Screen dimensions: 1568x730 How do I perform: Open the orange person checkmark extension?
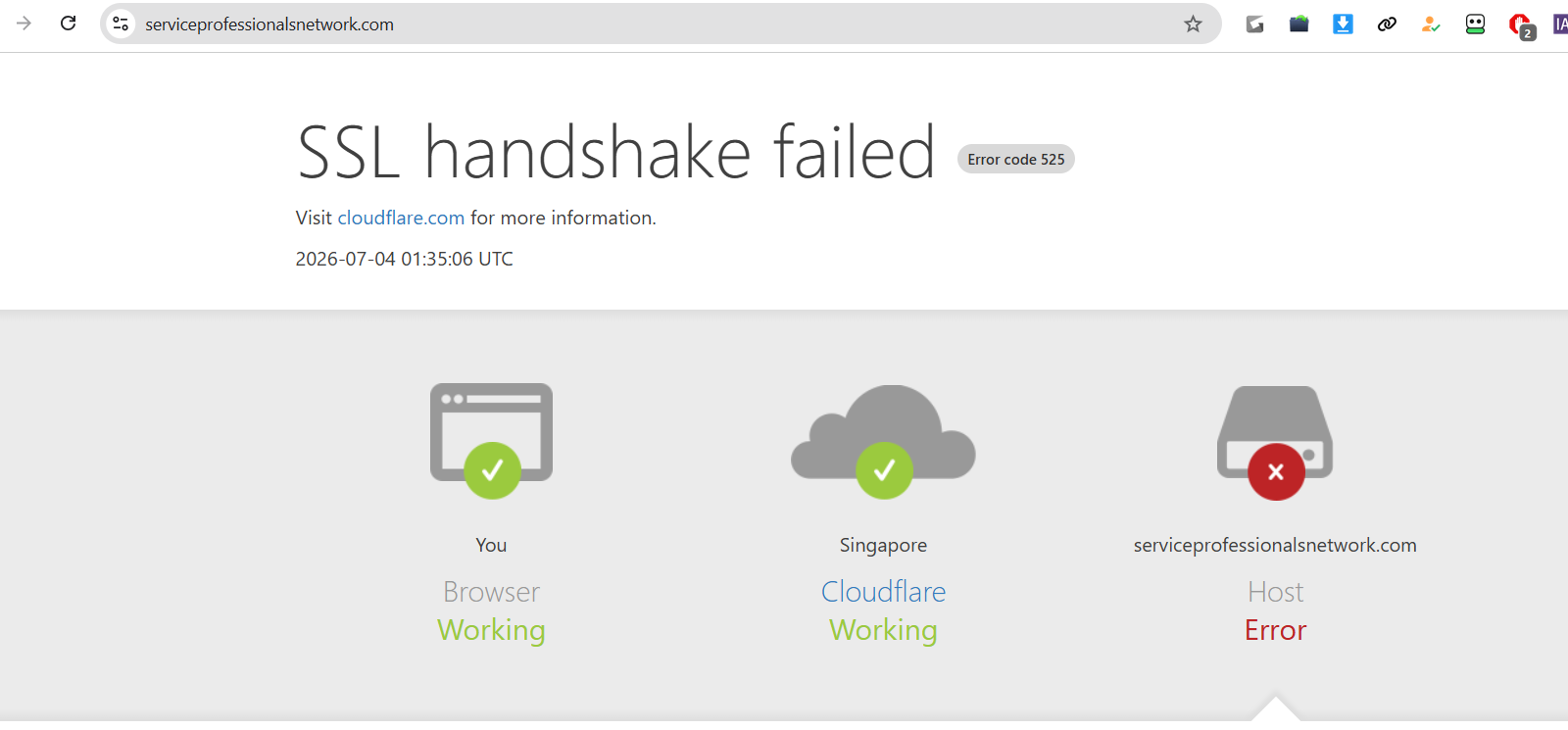pos(1431,24)
